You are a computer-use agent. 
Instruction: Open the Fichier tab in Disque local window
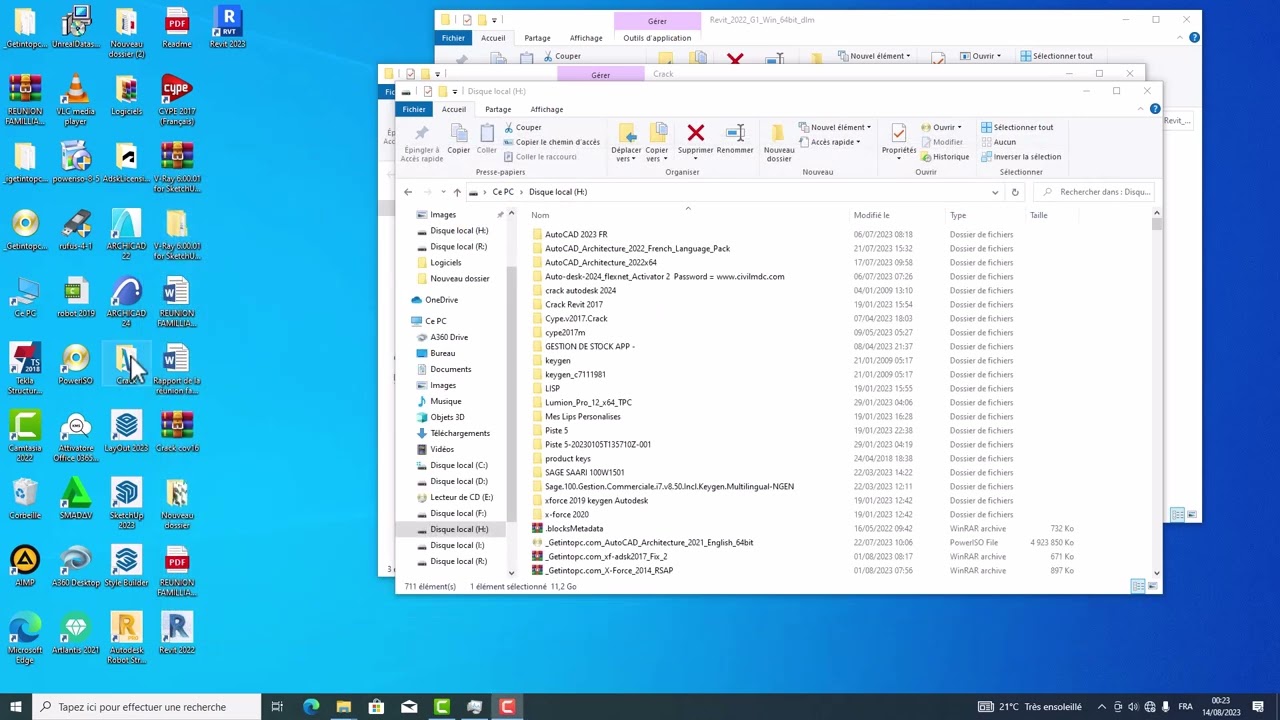point(414,109)
